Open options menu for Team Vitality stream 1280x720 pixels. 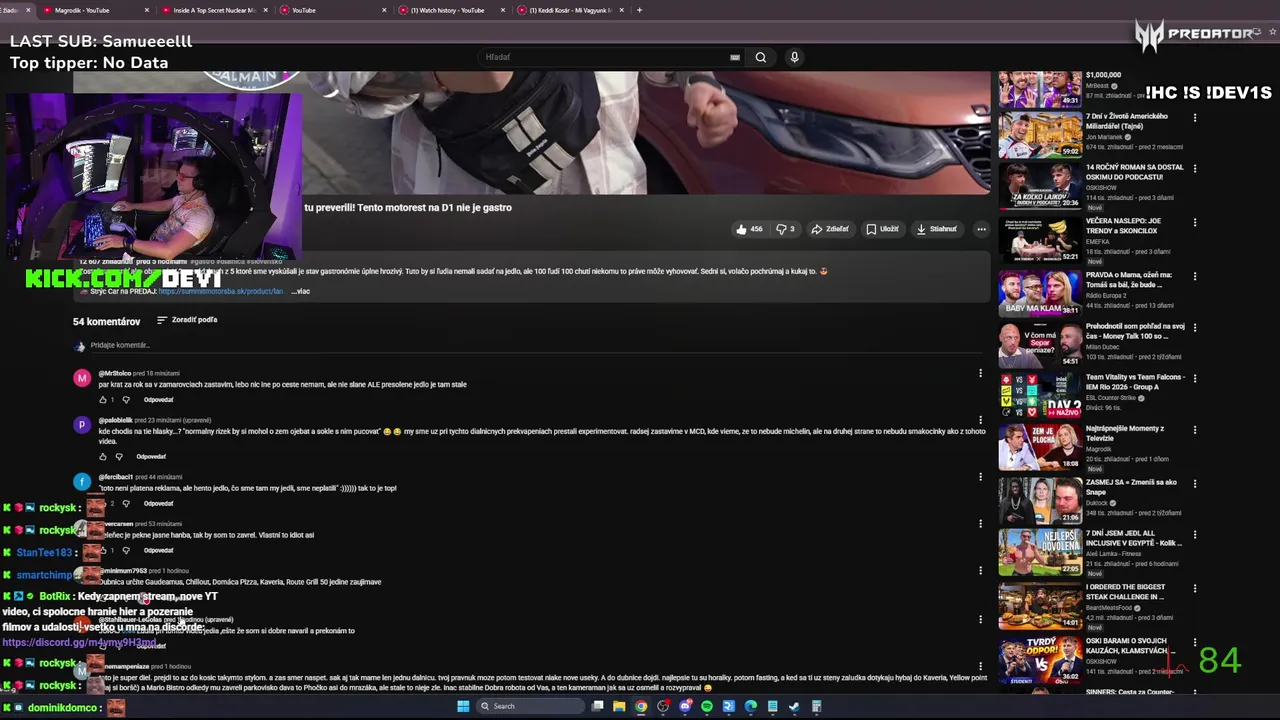tap(1194, 379)
